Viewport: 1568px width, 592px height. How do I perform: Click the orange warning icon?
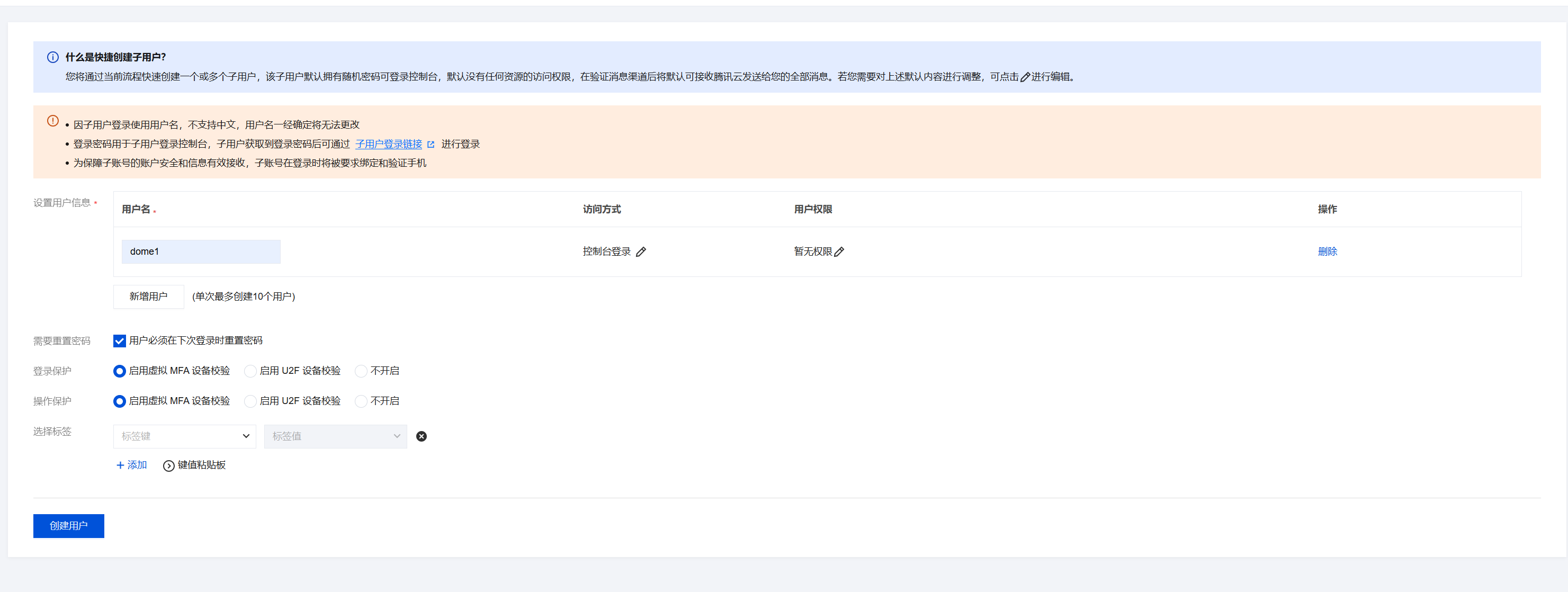coord(53,121)
